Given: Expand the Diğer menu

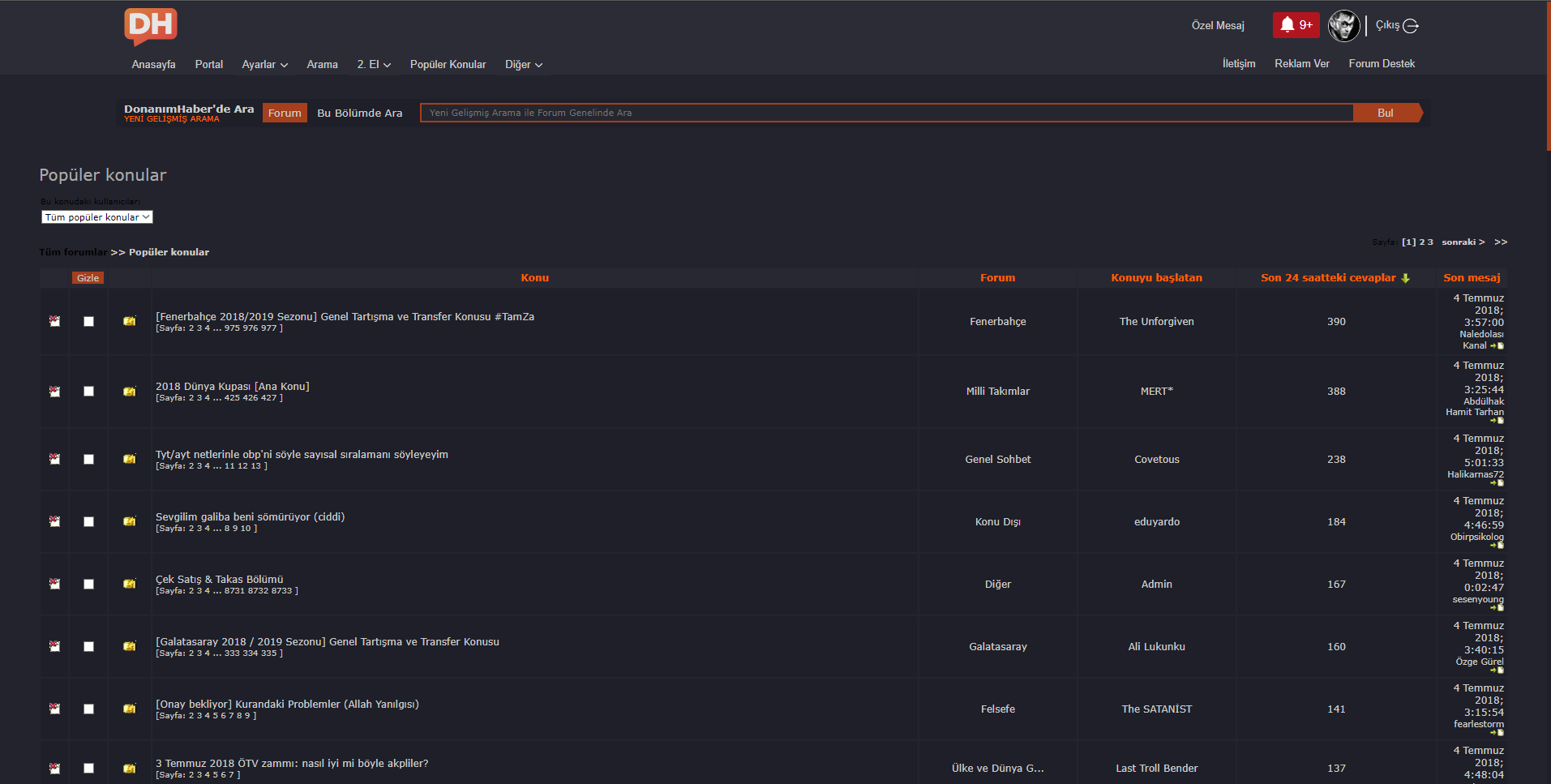Looking at the screenshot, I should tap(524, 64).
